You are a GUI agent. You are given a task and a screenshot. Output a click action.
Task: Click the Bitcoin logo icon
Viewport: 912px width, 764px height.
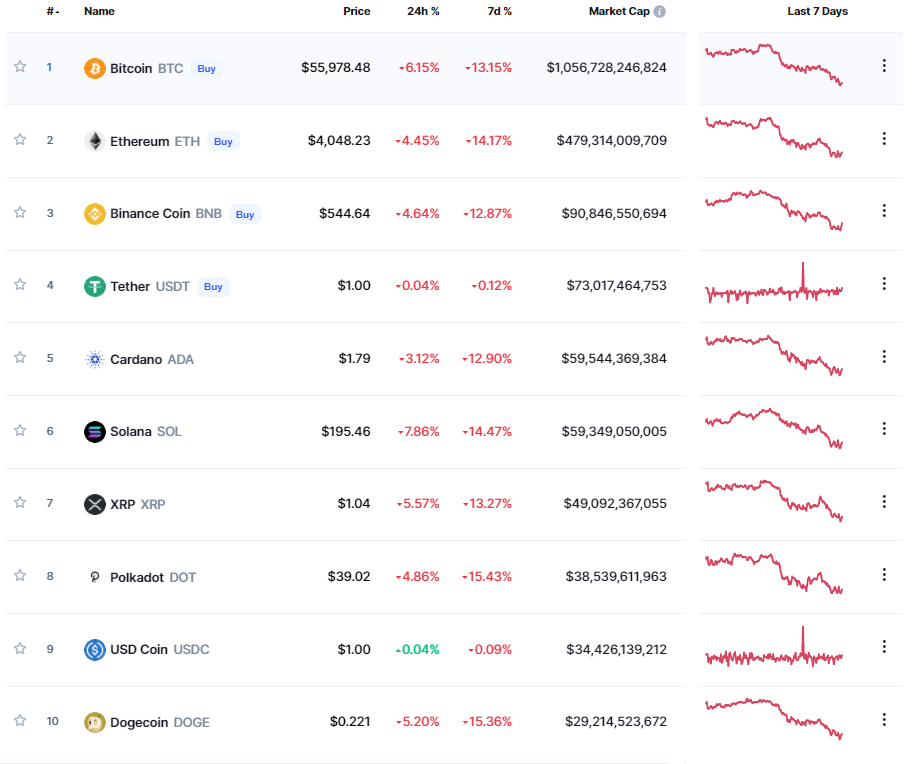tap(95, 69)
